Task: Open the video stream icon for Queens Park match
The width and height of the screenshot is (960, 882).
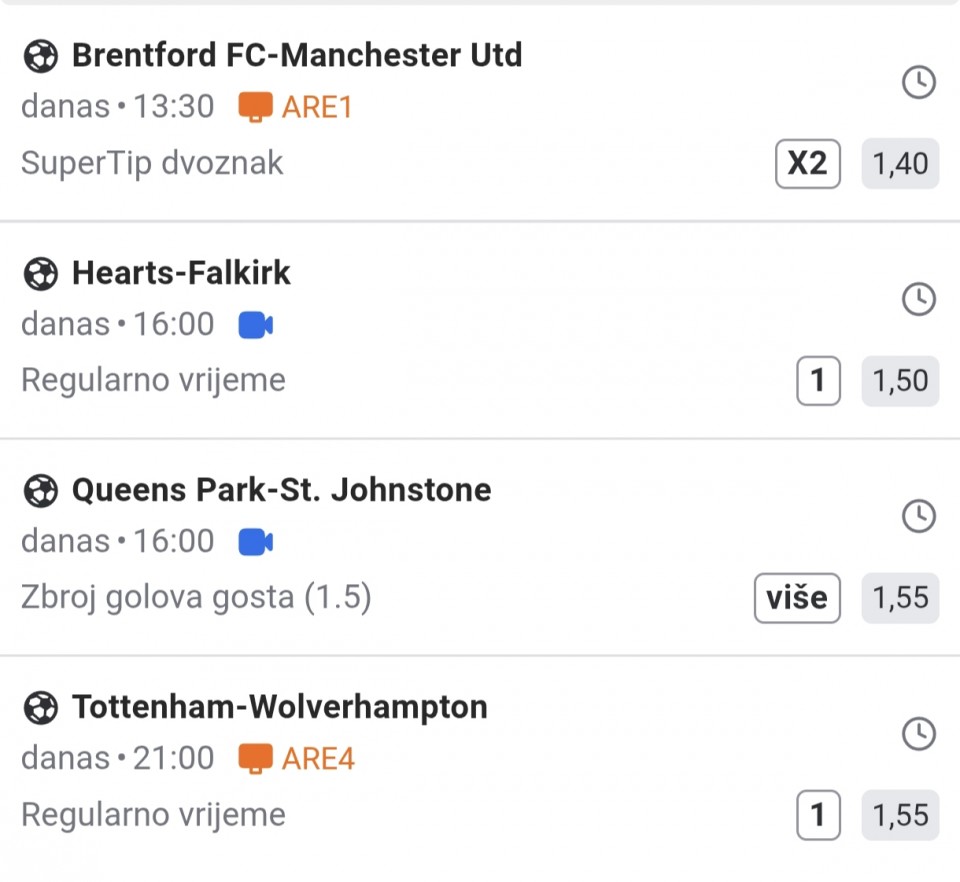Action: tap(256, 542)
